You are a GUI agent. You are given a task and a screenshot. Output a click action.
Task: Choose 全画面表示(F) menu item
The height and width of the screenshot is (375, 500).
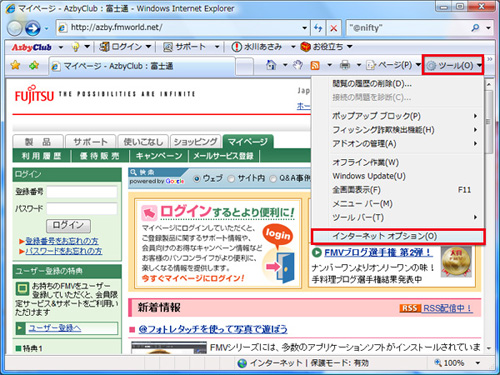(x=397, y=190)
